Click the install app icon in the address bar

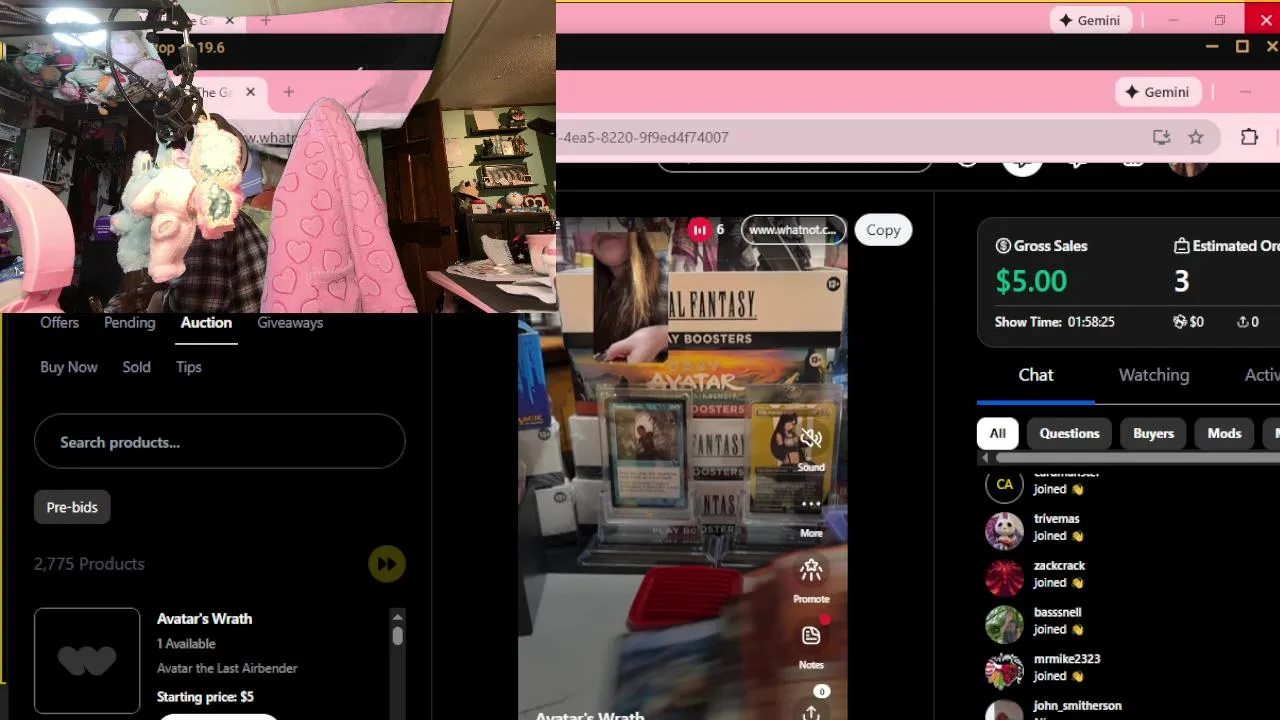click(x=1161, y=137)
